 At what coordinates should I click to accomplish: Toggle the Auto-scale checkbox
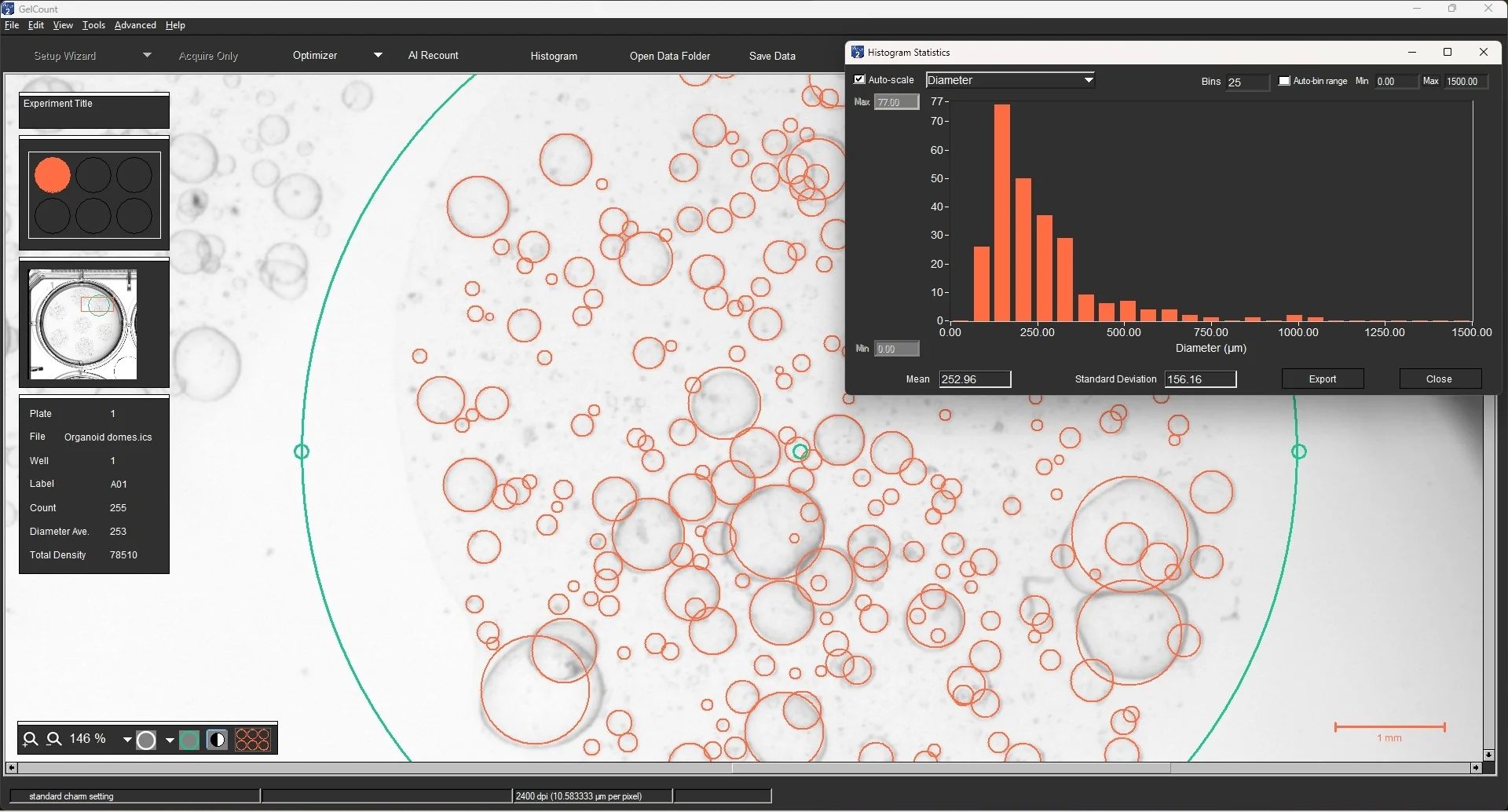[860, 79]
